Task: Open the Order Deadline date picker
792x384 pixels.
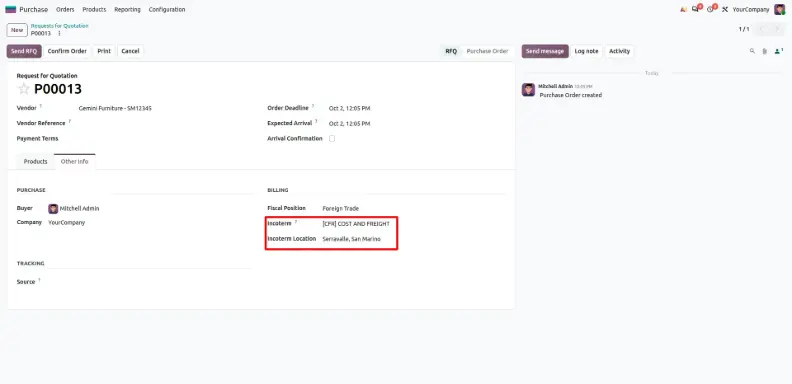Action: [350, 108]
